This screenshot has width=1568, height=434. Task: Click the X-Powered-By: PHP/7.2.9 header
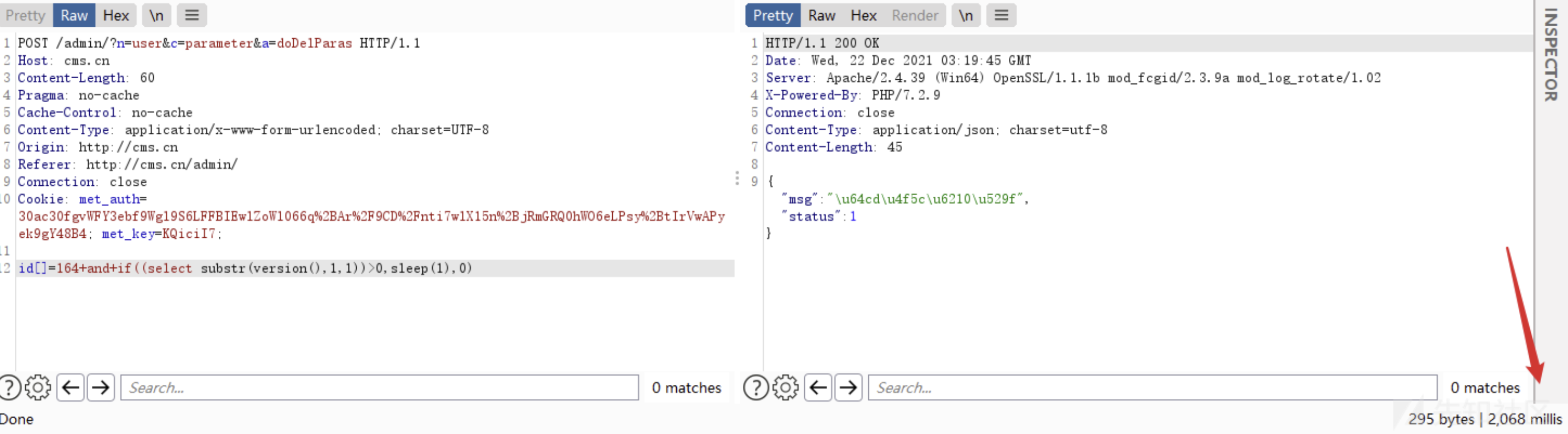[853, 96]
